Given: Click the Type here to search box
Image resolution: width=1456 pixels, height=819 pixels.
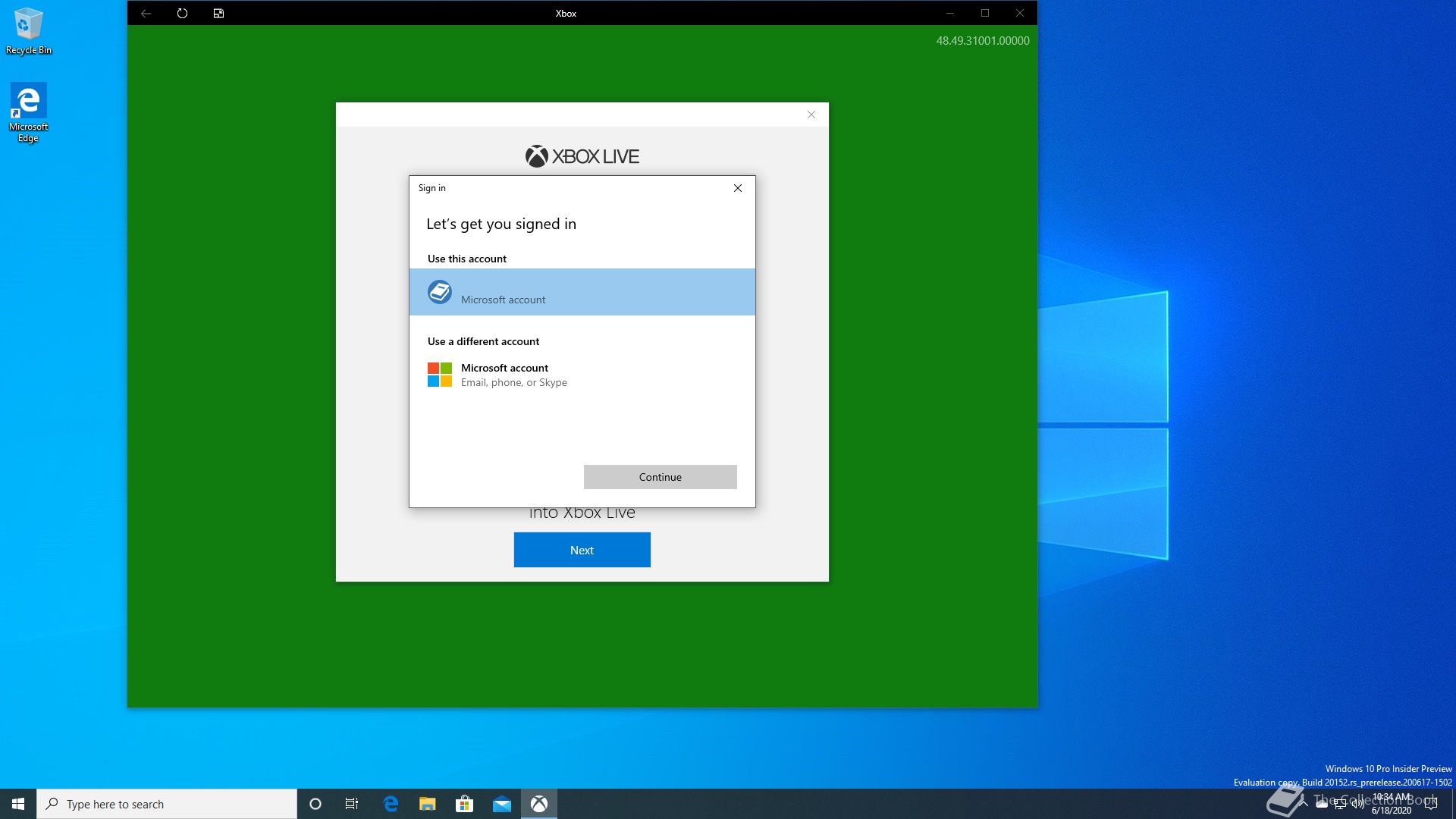Looking at the screenshot, I should pyautogui.click(x=167, y=804).
